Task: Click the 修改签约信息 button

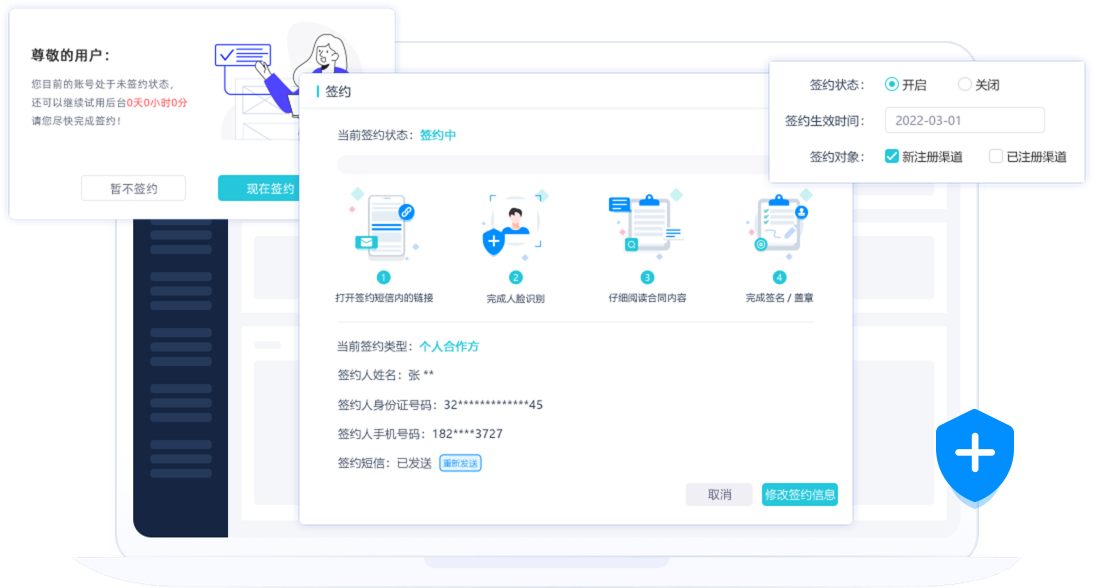Action: [799, 494]
